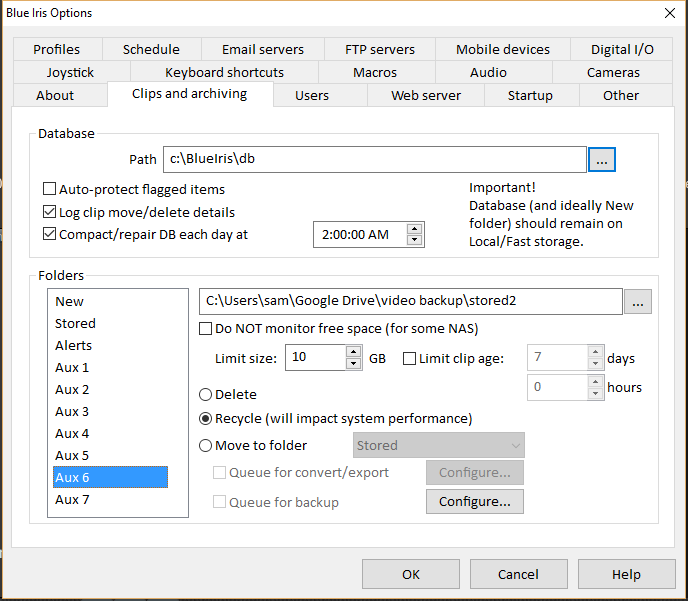Select the highlighted Aux 6 folder

pos(110,477)
